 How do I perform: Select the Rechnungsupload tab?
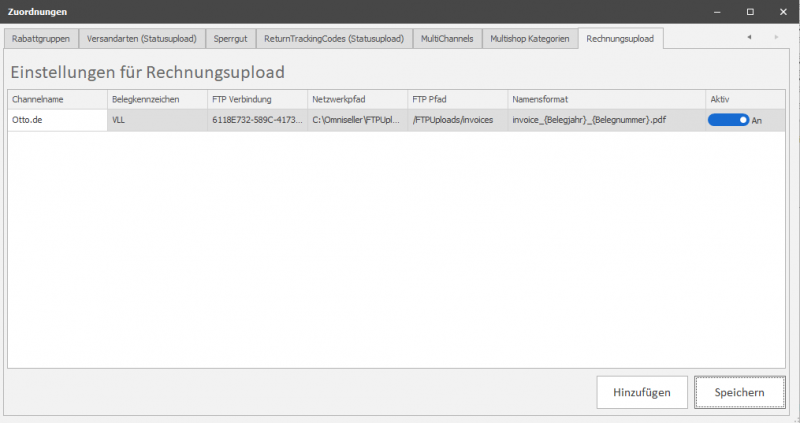(x=621, y=39)
